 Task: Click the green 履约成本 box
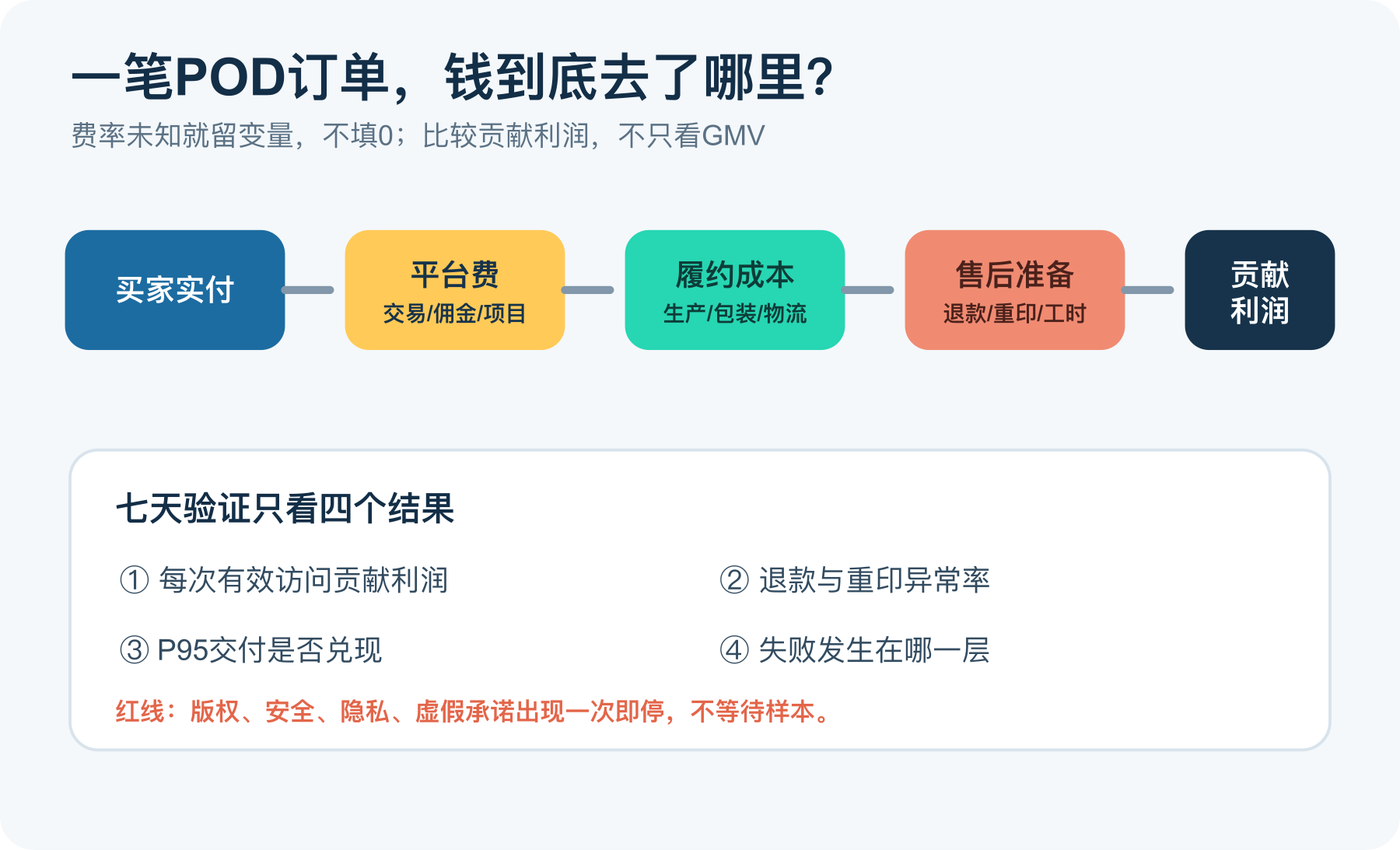pos(735,289)
